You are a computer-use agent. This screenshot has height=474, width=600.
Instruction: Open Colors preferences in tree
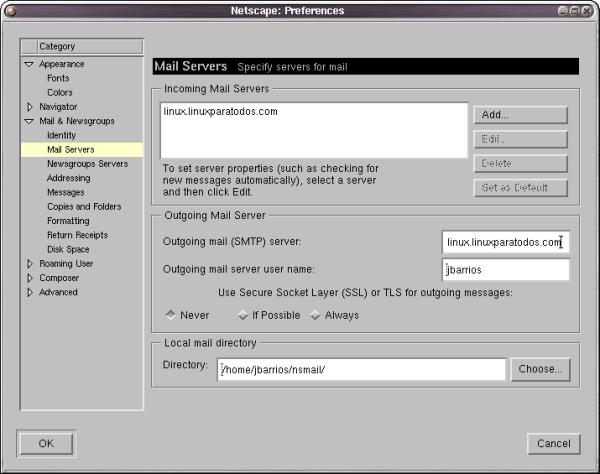click(x=60, y=93)
